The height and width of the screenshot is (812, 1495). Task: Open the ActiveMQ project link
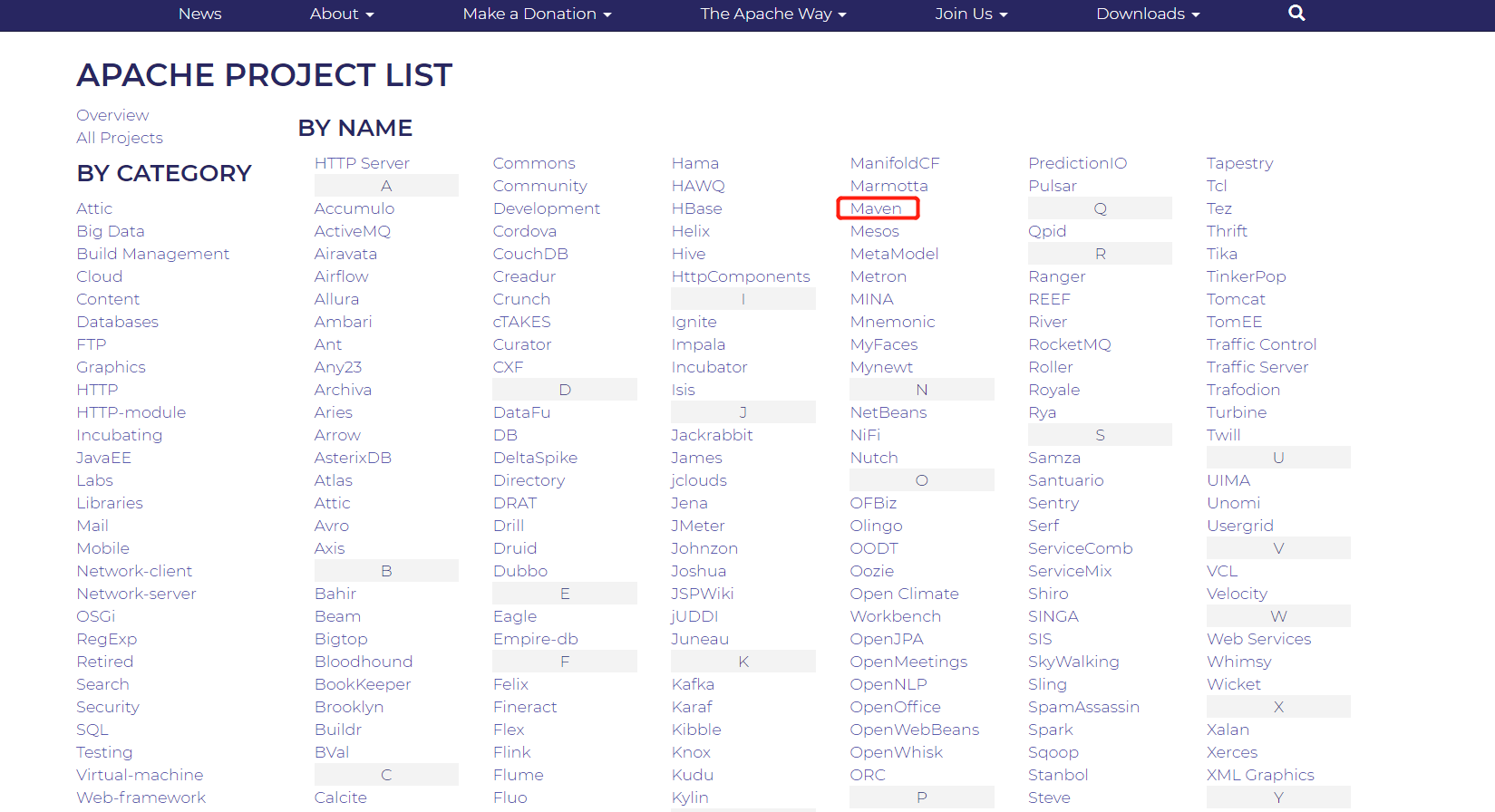353,231
